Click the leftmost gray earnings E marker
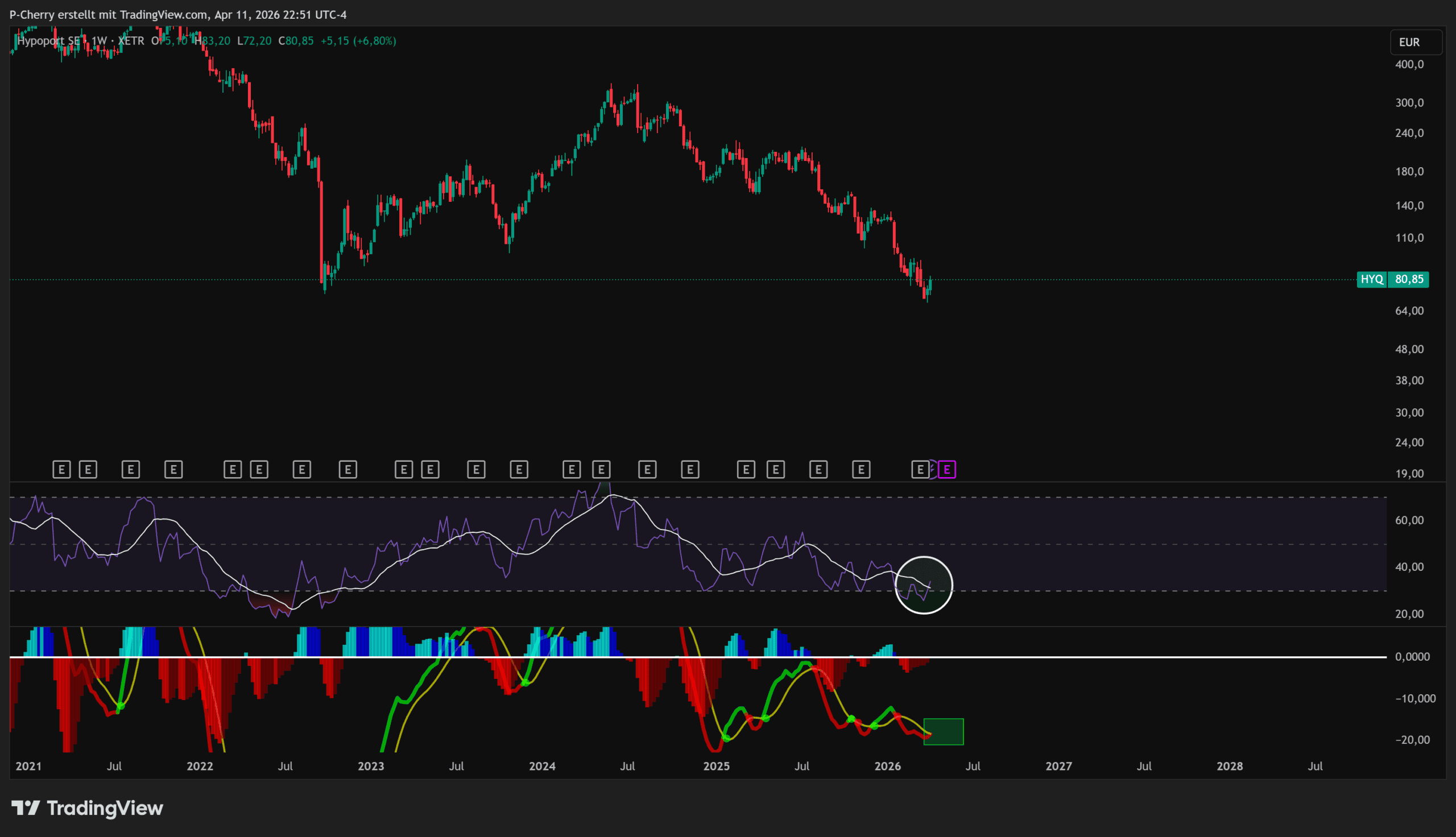This screenshot has width=1456, height=837. pyautogui.click(x=61, y=470)
